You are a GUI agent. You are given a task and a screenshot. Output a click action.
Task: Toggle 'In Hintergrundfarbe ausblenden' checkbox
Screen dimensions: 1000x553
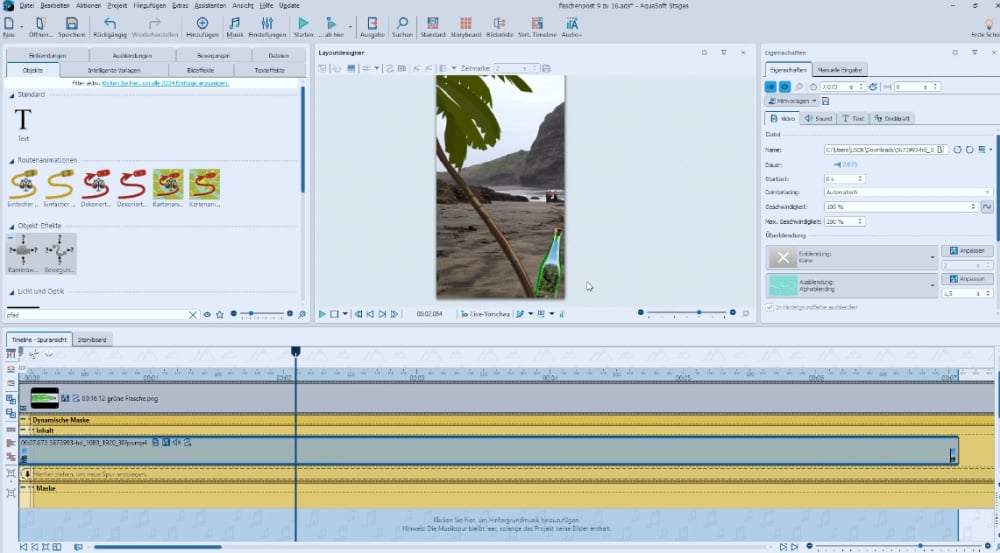[x=770, y=307]
